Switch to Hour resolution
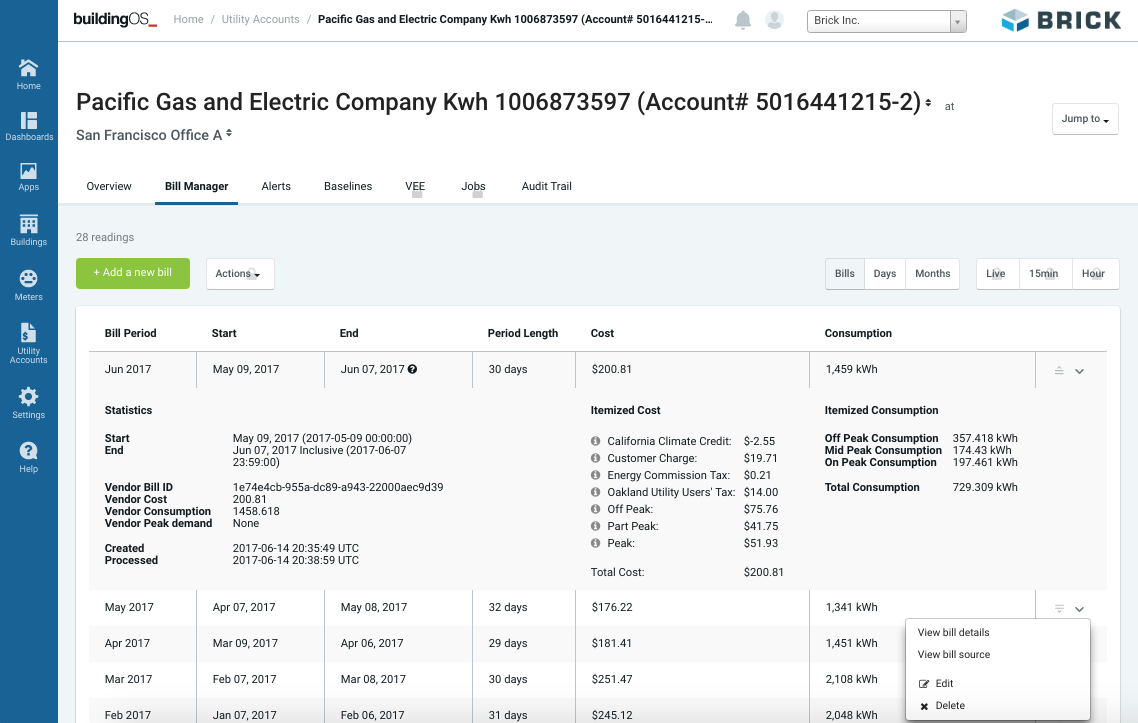Viewport: 1138px width, 723px height. [1095, 274]
